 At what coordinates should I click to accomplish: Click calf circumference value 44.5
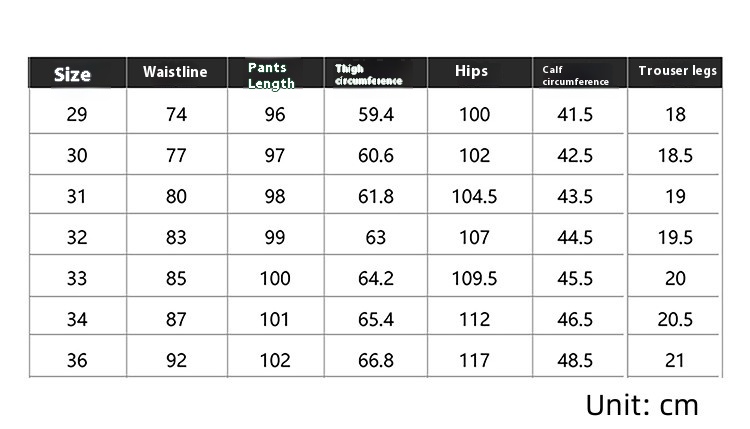tap(575, 237)
